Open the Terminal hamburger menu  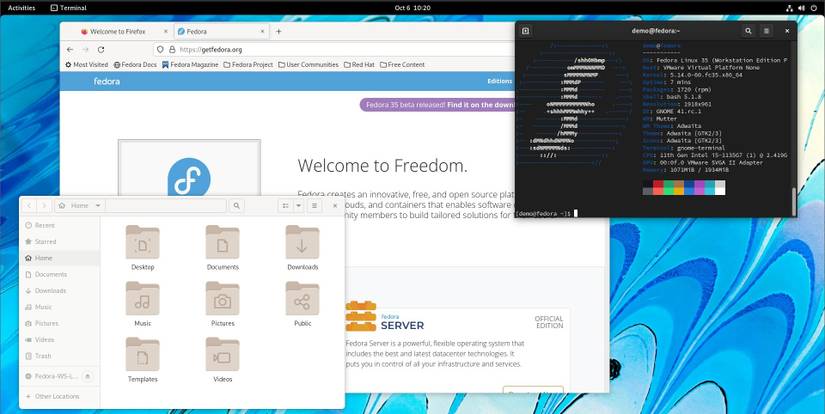766,31
